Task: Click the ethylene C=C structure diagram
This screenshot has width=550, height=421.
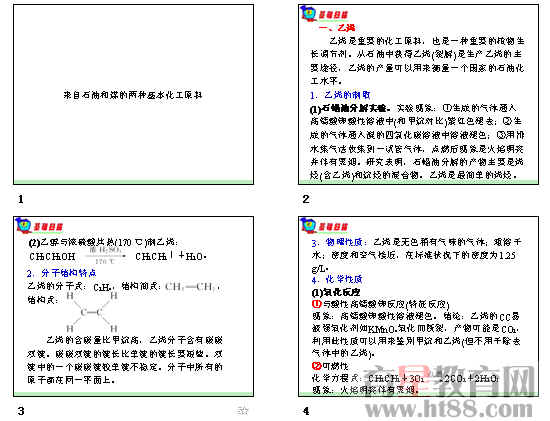Action: pos(92,312)
